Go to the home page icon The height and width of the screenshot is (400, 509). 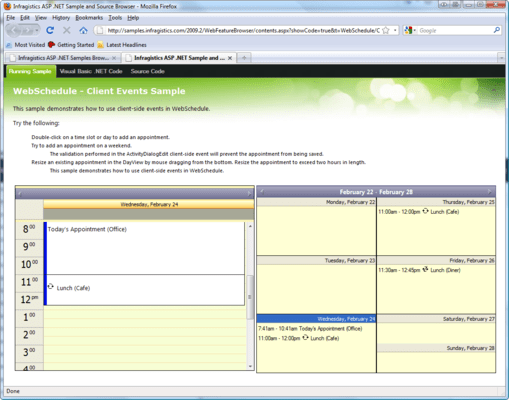tap(83, 31)
